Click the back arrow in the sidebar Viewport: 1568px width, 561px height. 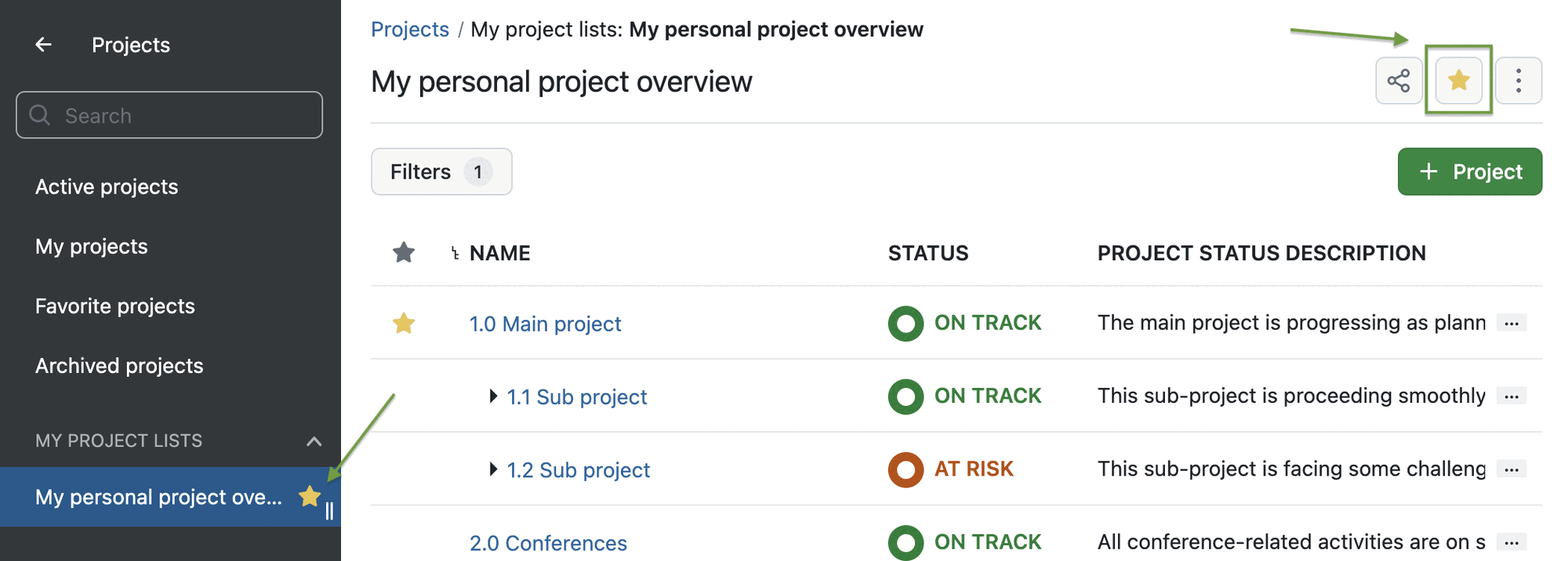pyautogui.click(x=43, y=45)
